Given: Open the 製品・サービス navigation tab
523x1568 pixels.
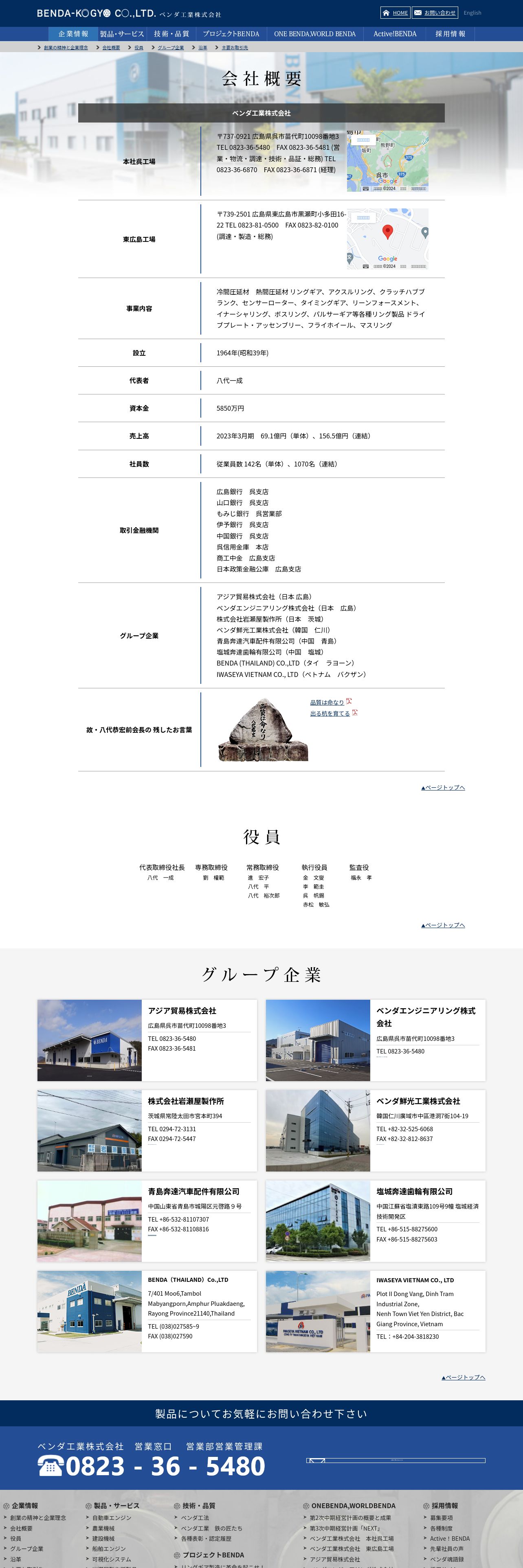Looking at the screenshot, I should point(122,34).
